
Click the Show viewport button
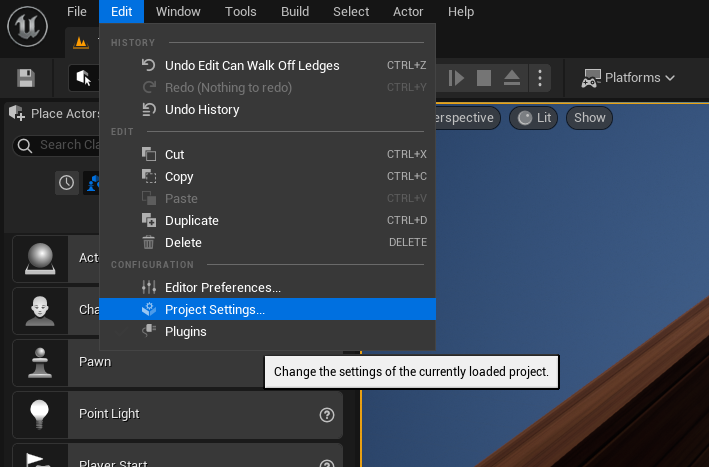[589, 118]
